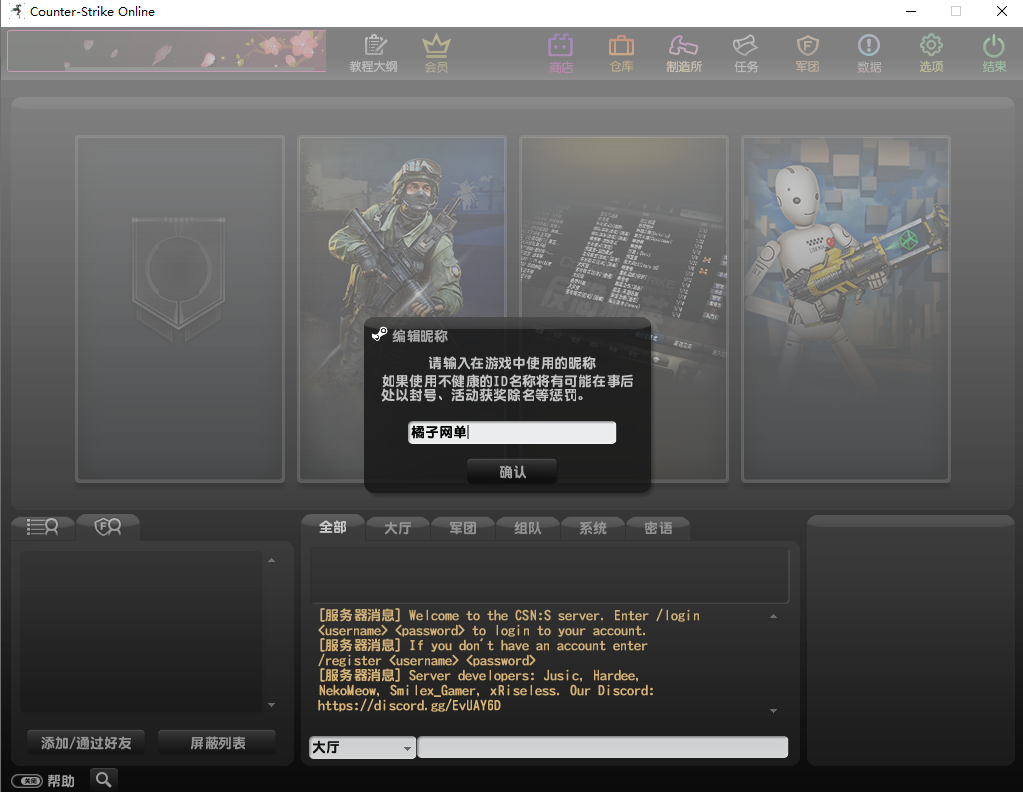
Task: Select the 系统 chat tab
Action: tap(593, 528)
